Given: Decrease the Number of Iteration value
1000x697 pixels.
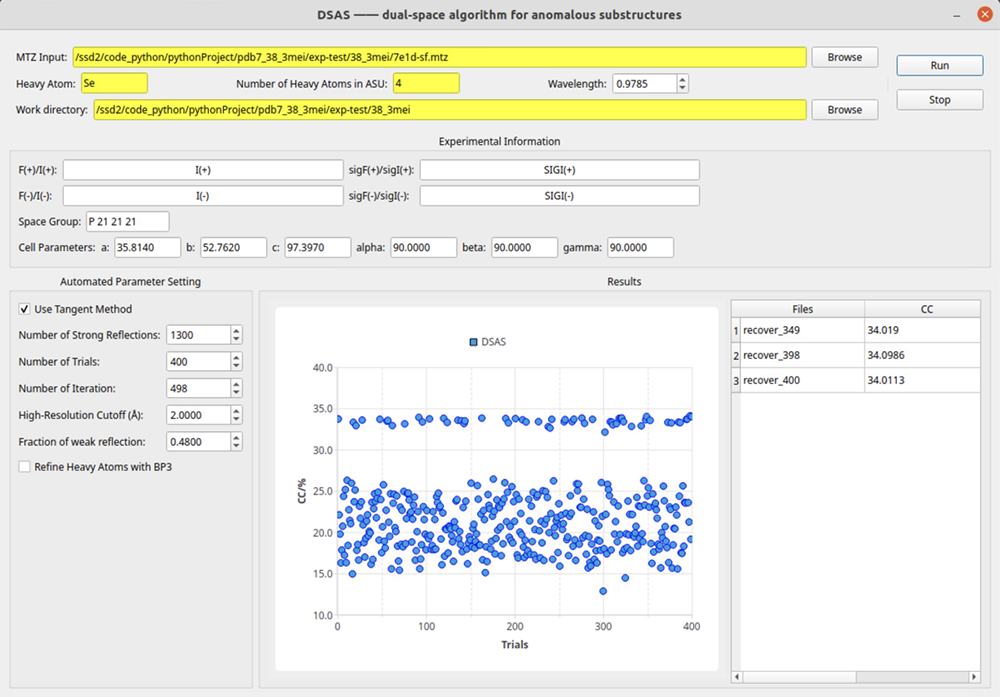Looking at the screenshot, I should click(x=236, y=393).
